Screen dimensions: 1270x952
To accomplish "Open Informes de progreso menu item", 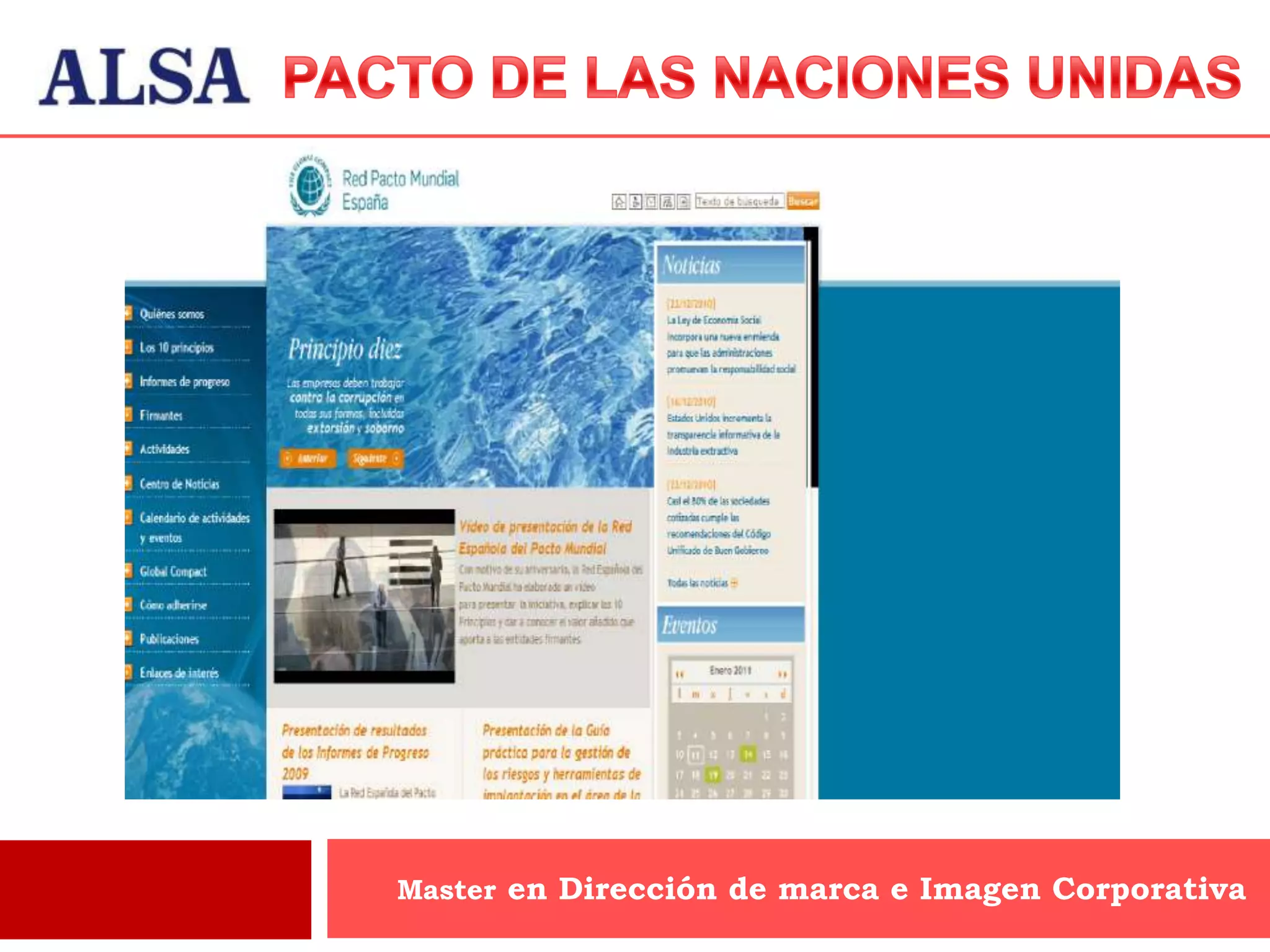I will (185, 382).
